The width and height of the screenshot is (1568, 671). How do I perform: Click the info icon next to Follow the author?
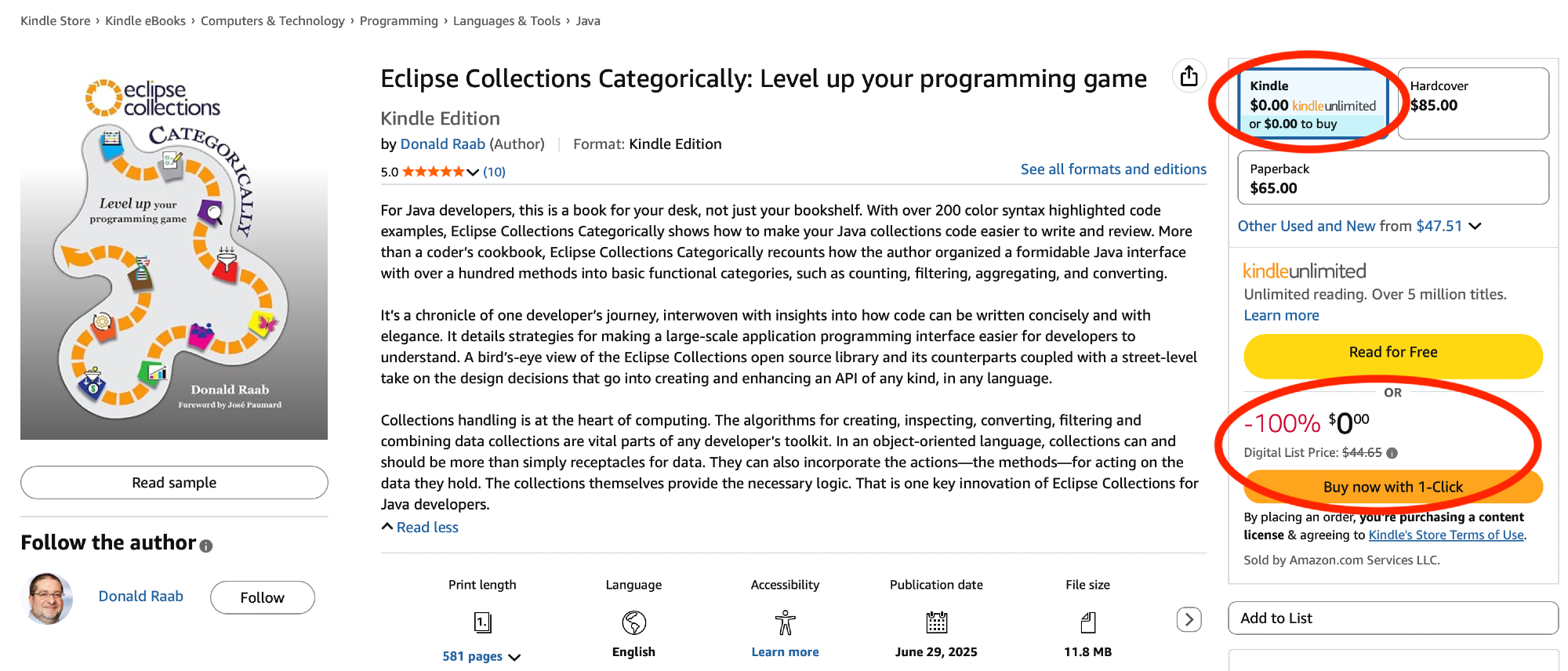(206, 546)
